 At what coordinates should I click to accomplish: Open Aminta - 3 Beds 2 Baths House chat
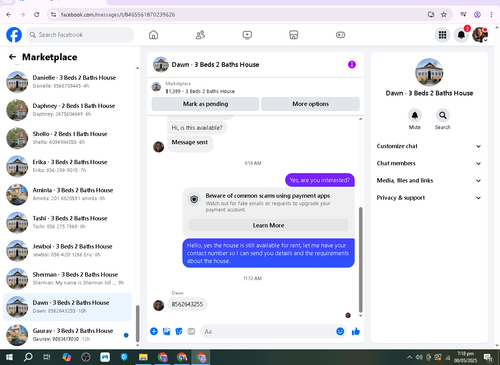tap(68, 194)
